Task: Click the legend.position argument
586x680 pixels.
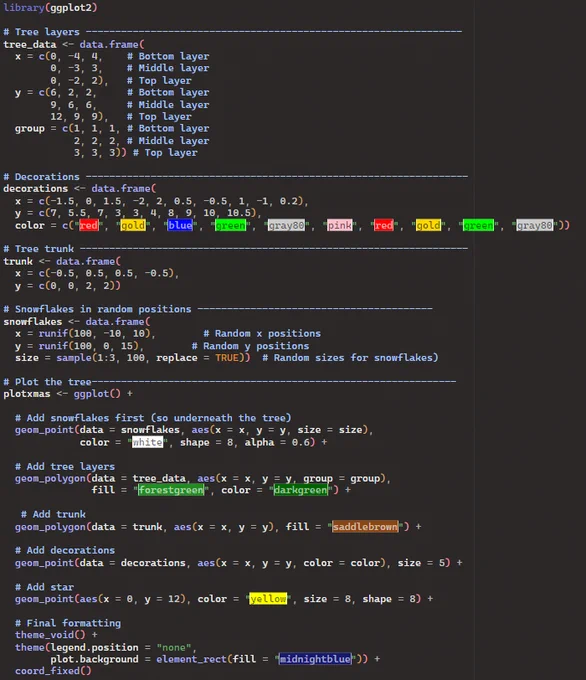Action: pyautogui.click(x=95, y=647)
